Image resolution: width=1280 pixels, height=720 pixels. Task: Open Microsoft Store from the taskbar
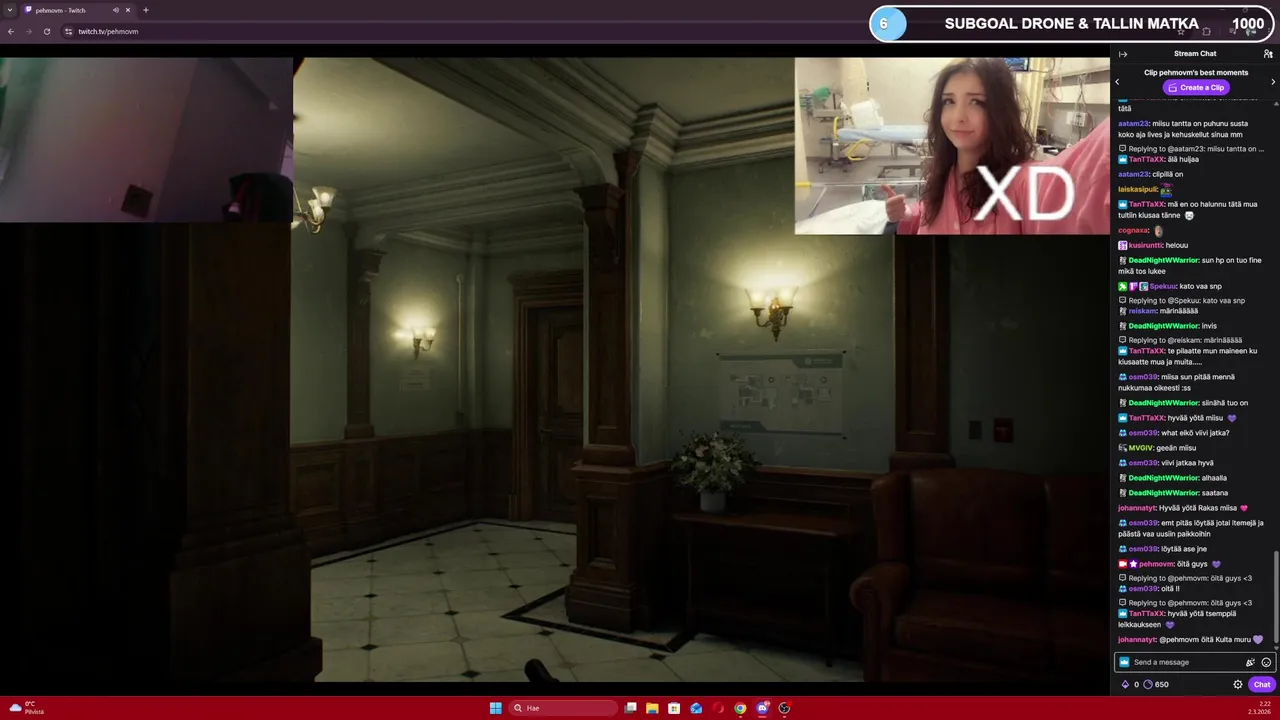coord(674,708)
